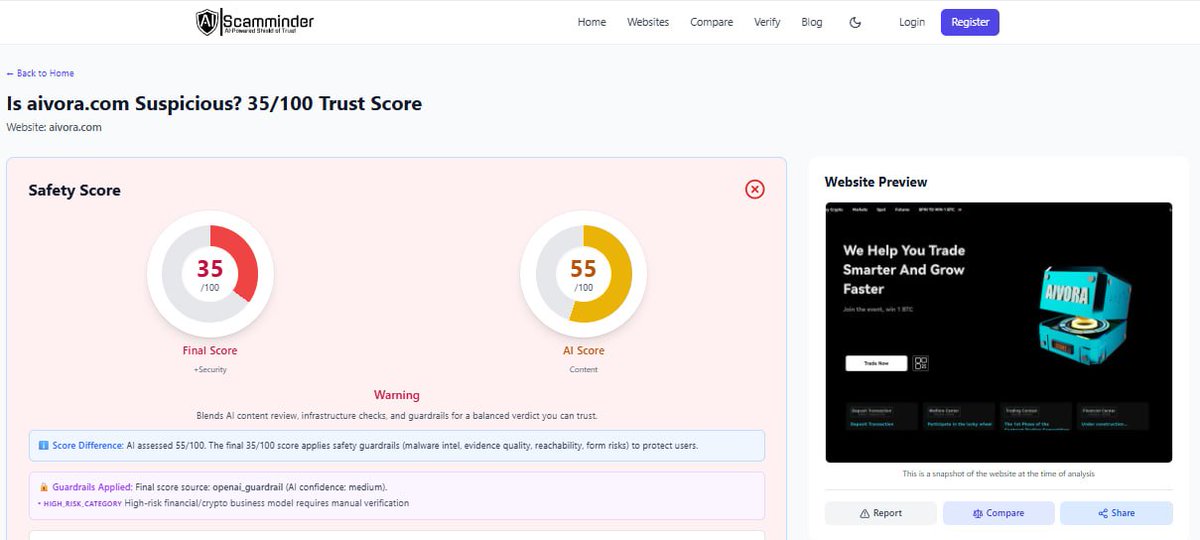Click the lock icon beside Guardrails Applied
Screen dimensions: 1200x540
[43, 487]
